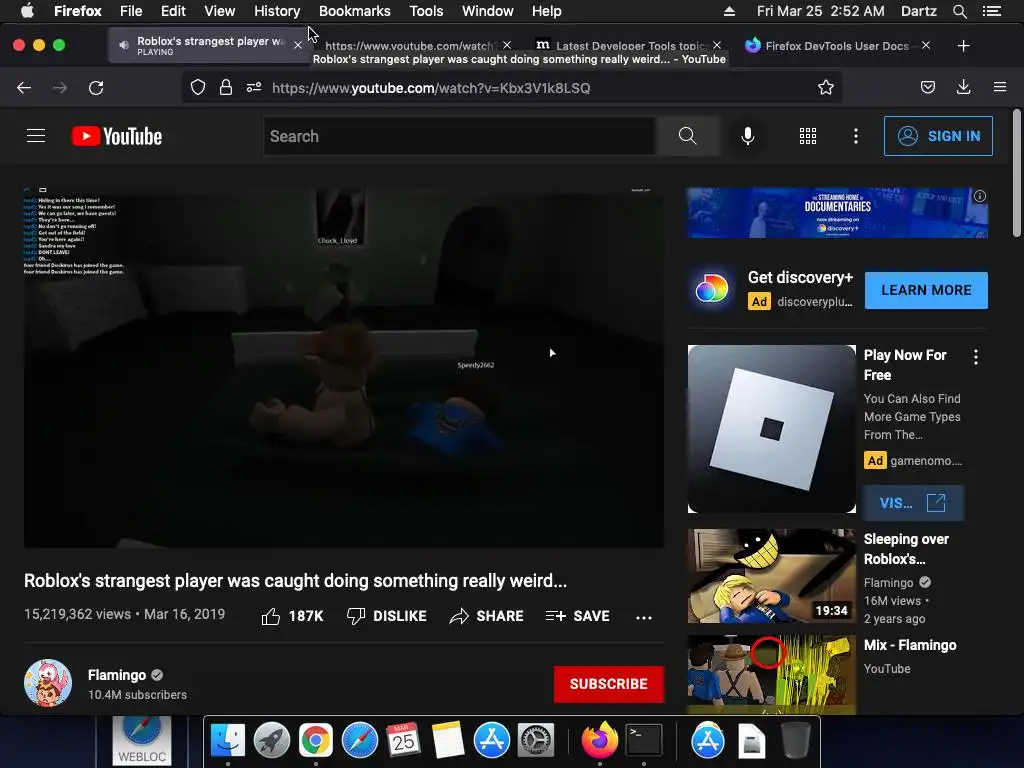This screenshot has height=768, width=1024.
Task: Open a new Firefox tab
Action: [x=963, y=46]
